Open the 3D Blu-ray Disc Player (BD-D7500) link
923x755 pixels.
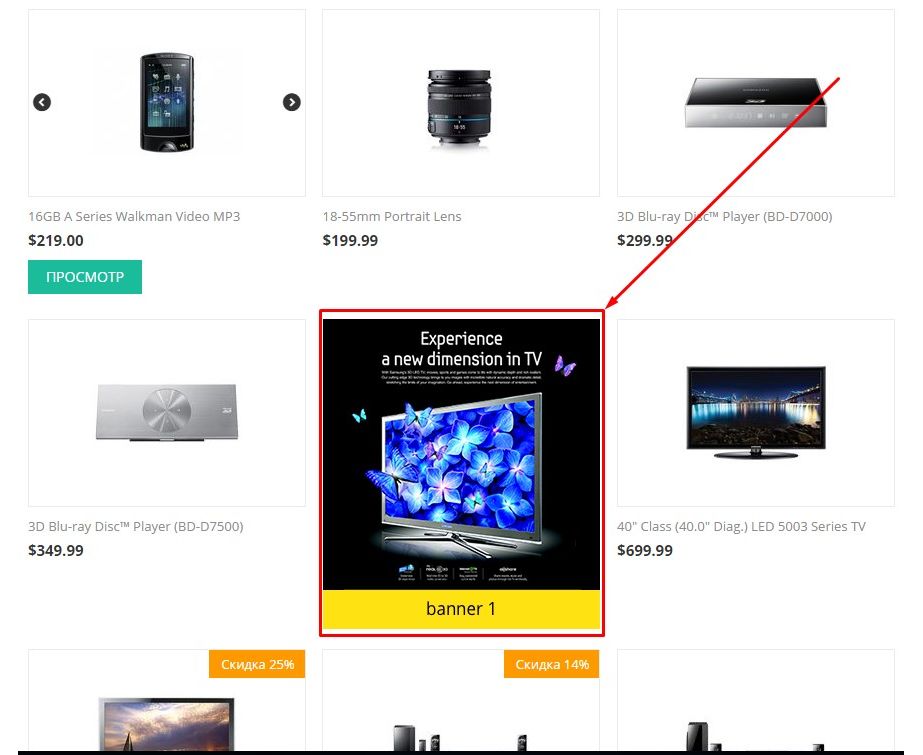136,527
